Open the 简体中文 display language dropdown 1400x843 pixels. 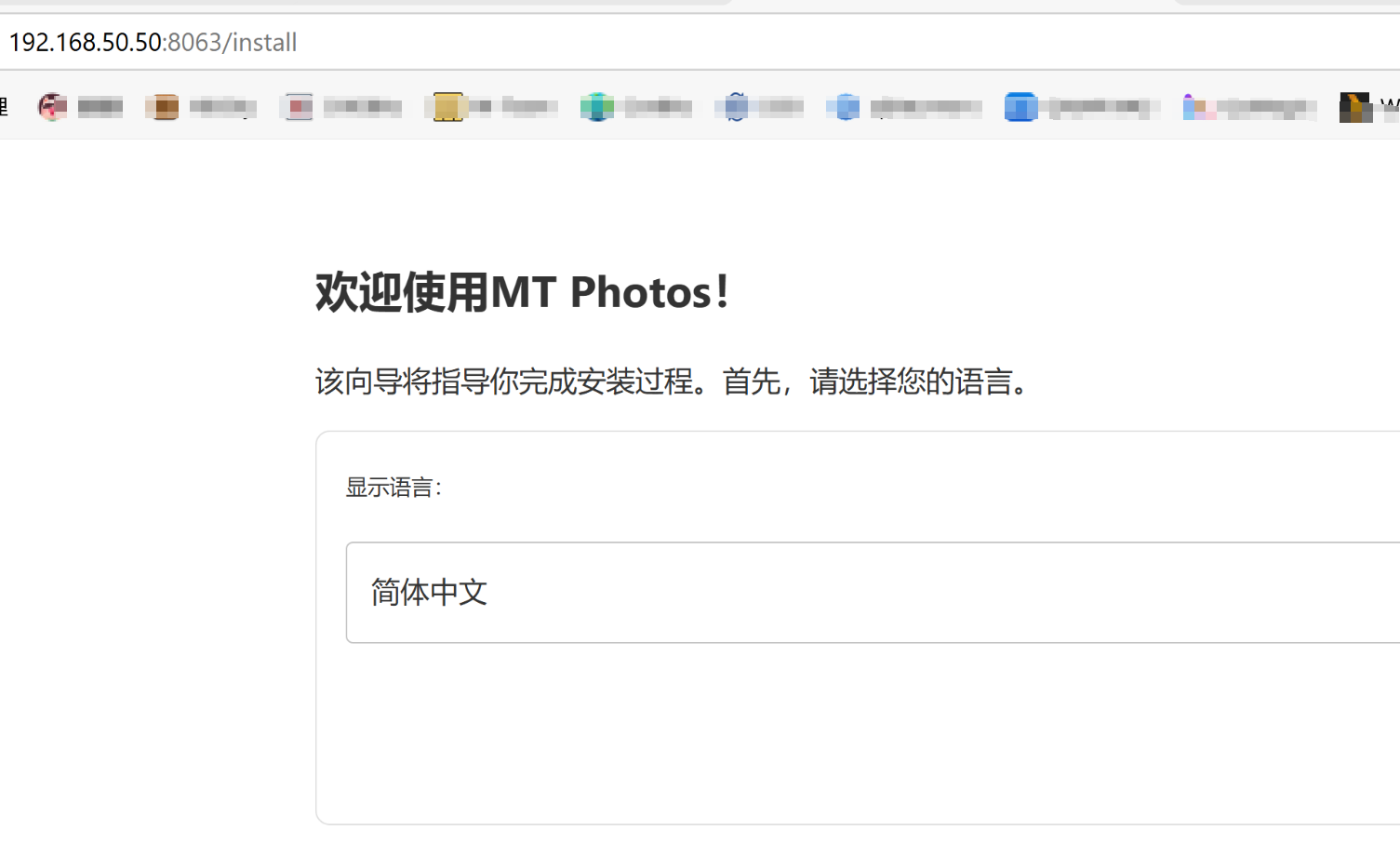[873, 593]
